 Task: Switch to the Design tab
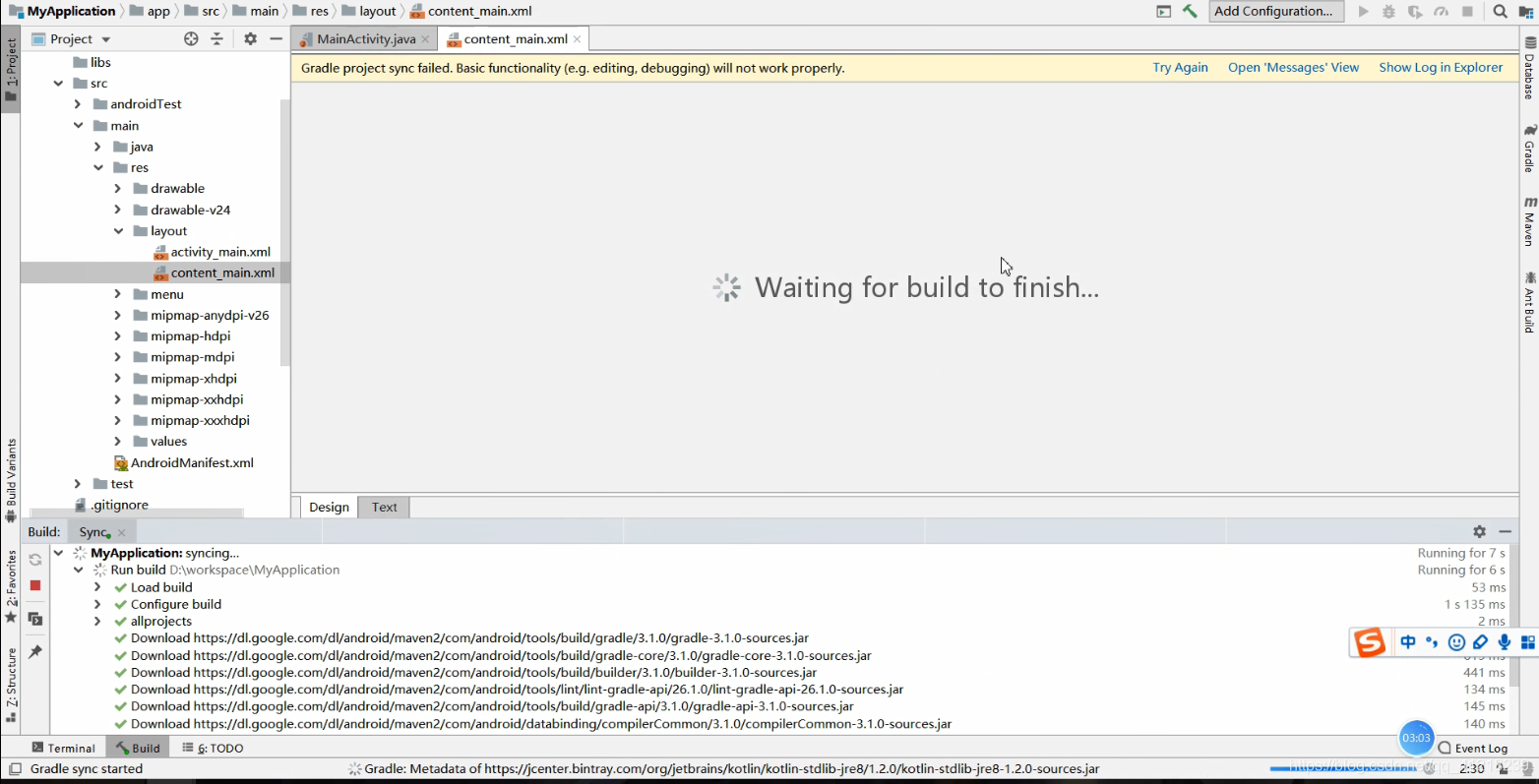329,508
